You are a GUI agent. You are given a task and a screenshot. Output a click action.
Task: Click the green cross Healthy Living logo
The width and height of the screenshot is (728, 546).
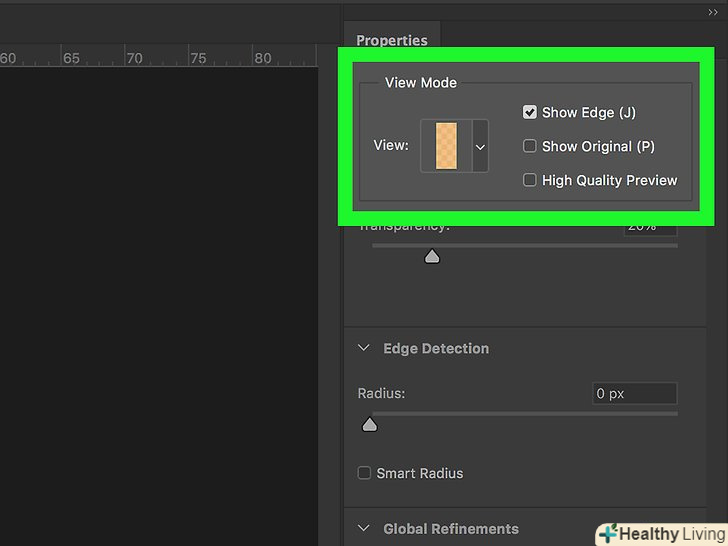[608, 534]
